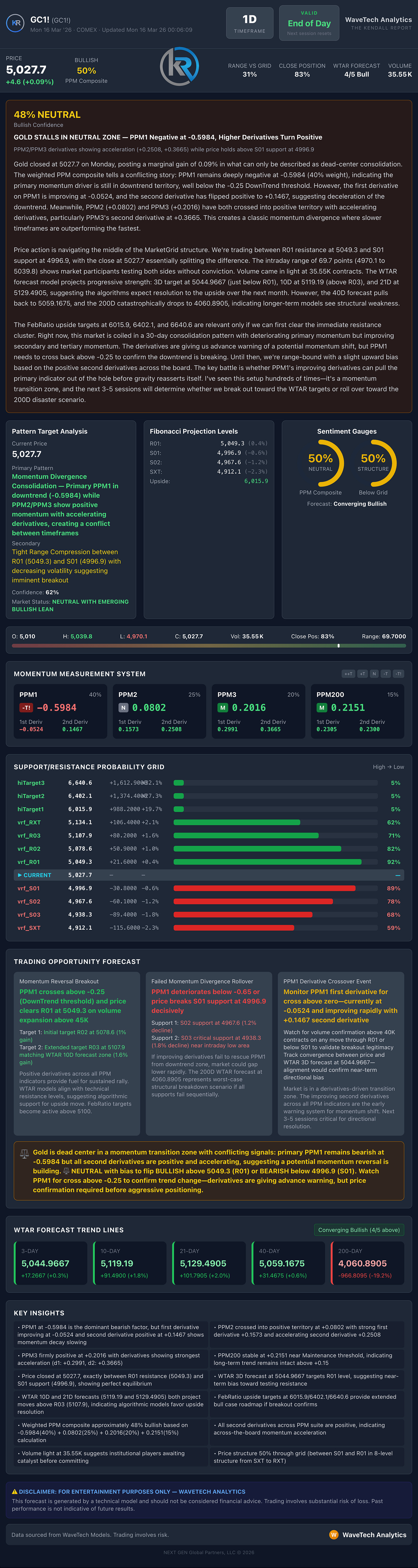This screenshot has height=1568, width=418.
Task: Open the WaveTech Analytics header title
Action: click(x=378, y=20)
